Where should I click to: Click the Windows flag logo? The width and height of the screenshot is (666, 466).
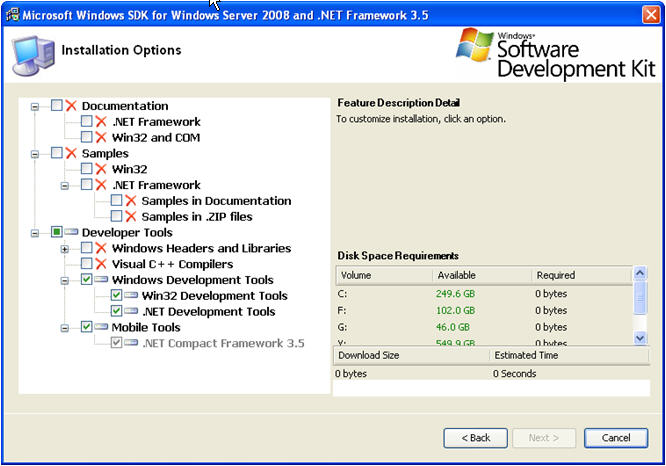(474, 45)
